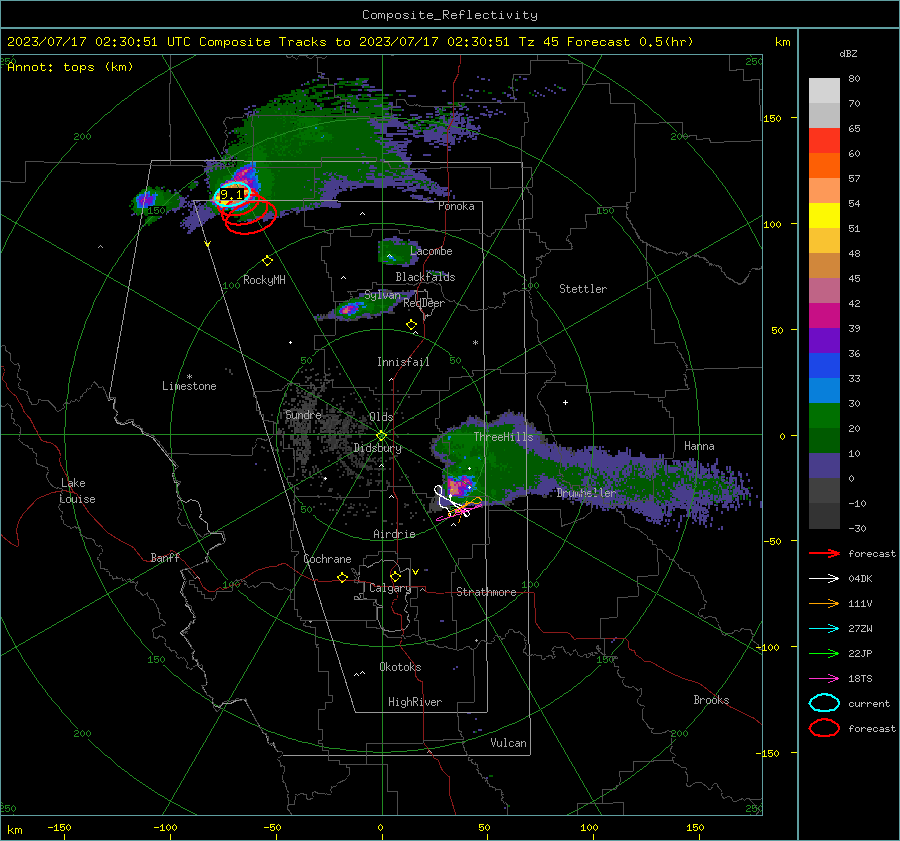Screen dimensions: 900x841
Task: Click the white plus marker west of Hanna
Action: (x=565, y=402)
